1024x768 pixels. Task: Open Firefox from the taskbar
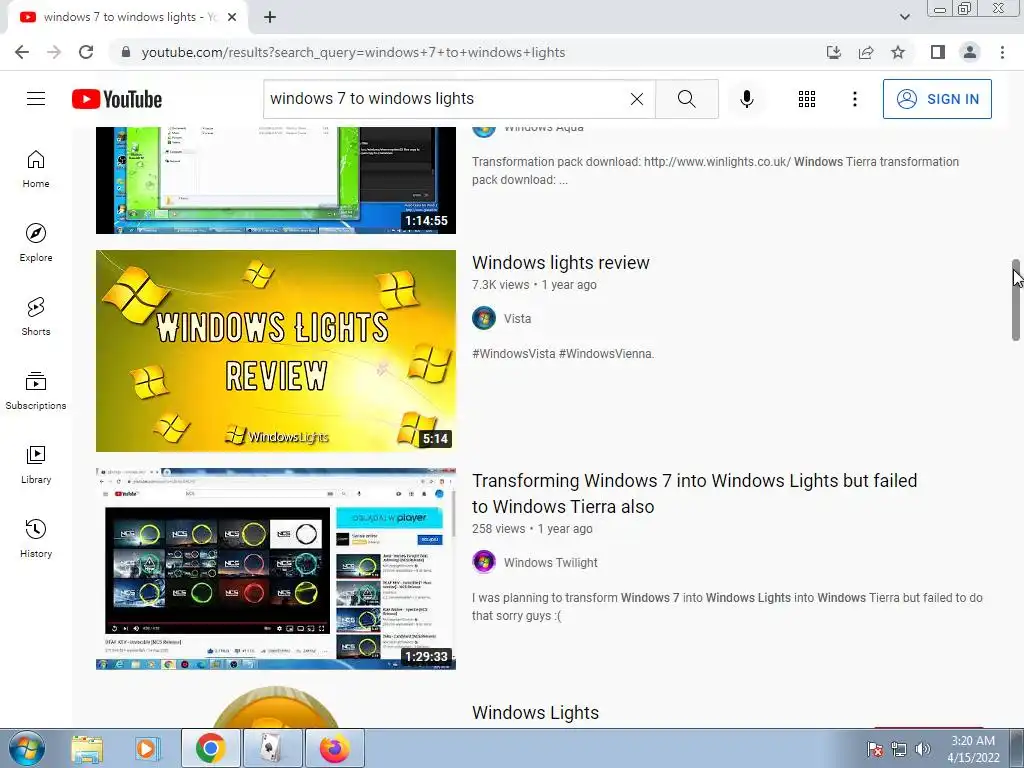click(x=334, y=748)
